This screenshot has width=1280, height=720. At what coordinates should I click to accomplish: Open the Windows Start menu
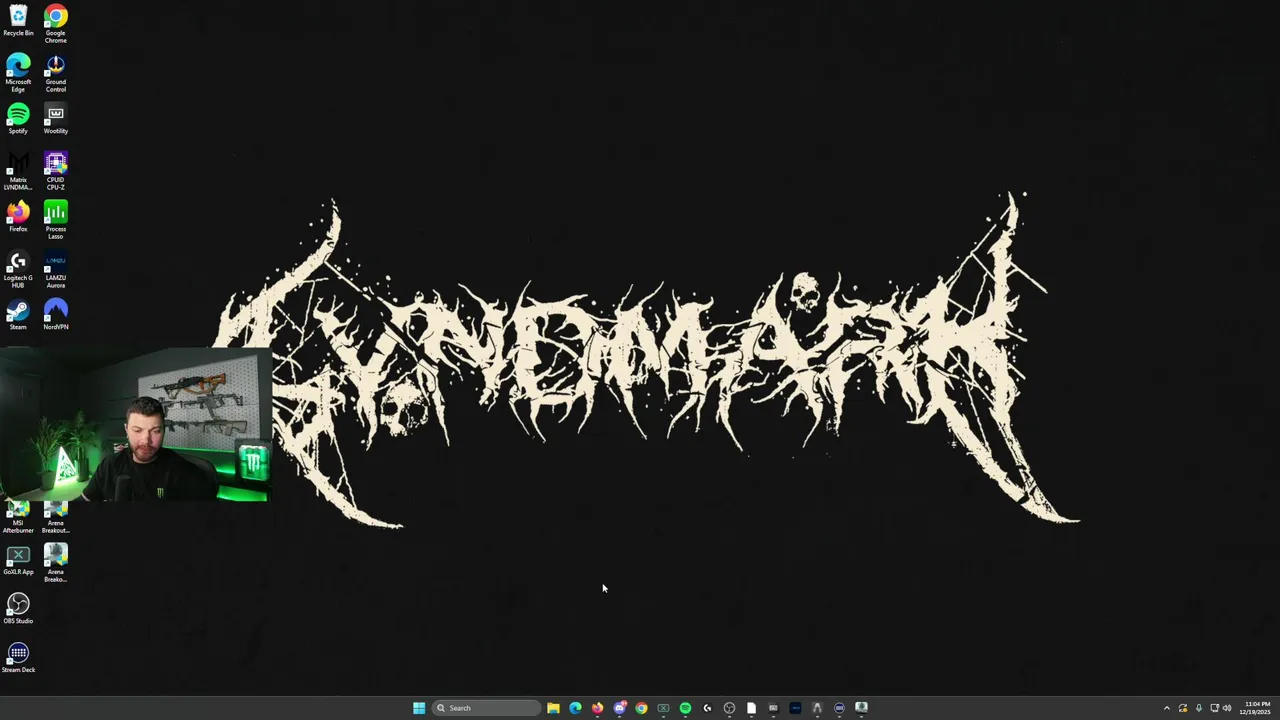coord(419,708)
